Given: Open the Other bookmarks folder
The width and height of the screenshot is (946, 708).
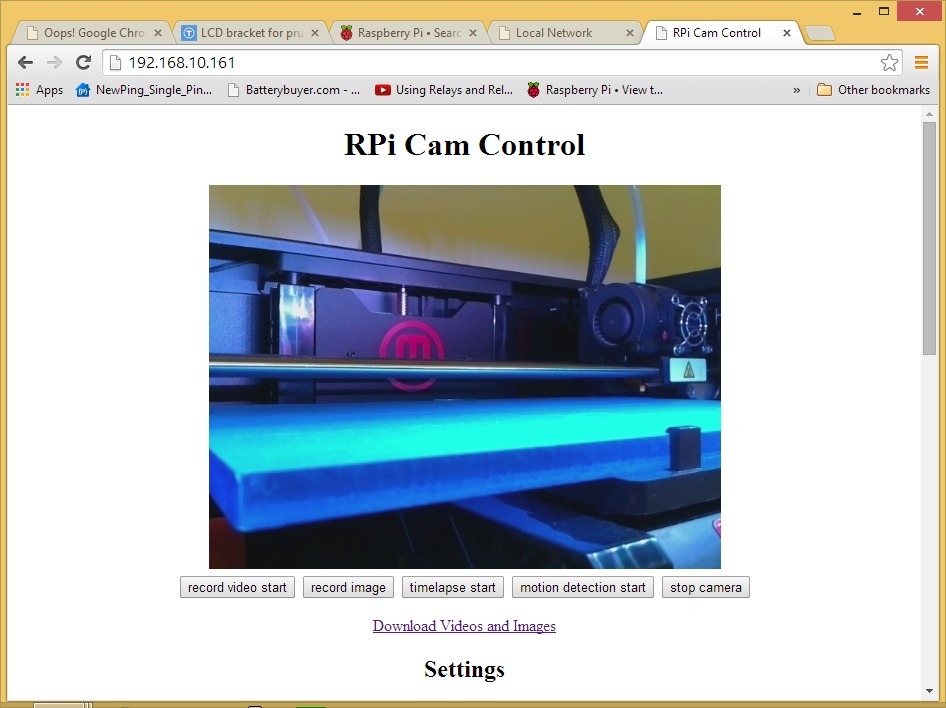Looking at the screenshot, I should point(873,90).
